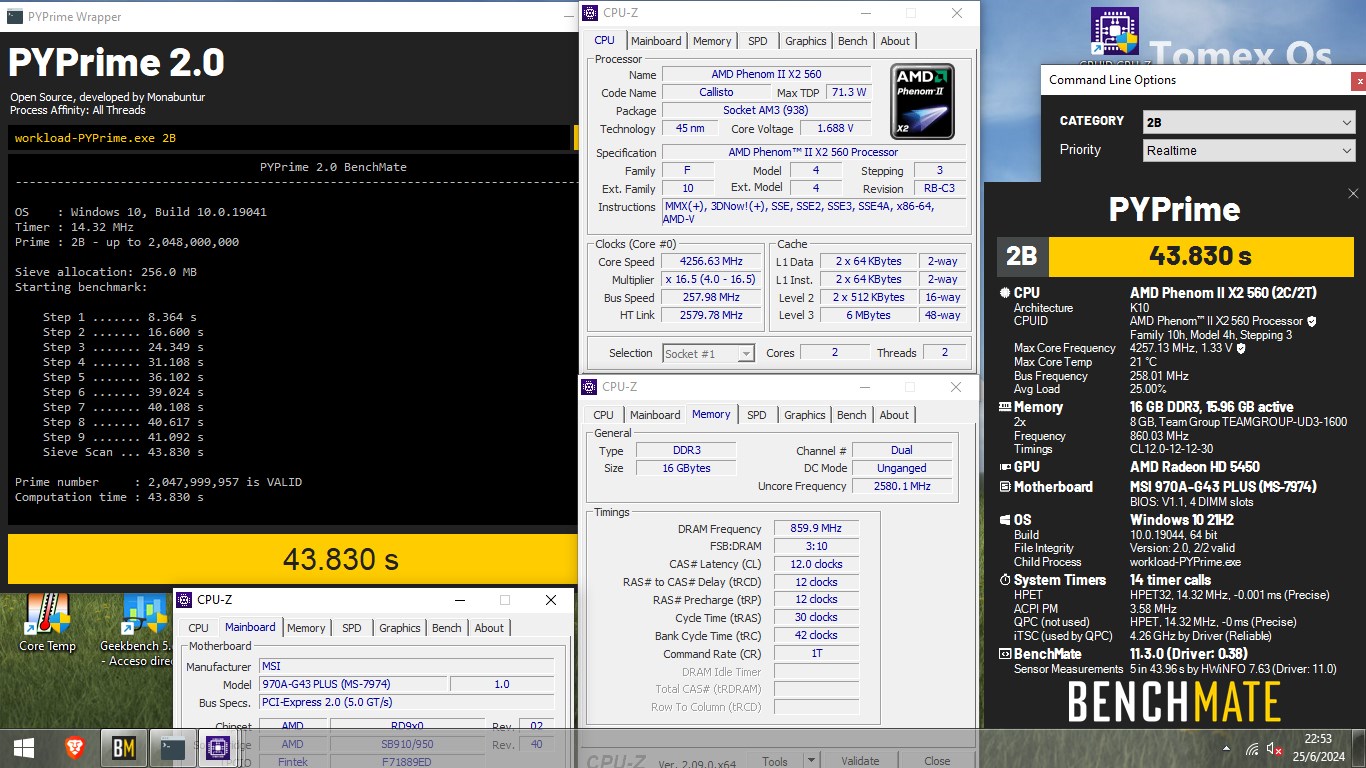Click the large yellow 43.830 s result bar

(293, 559)
